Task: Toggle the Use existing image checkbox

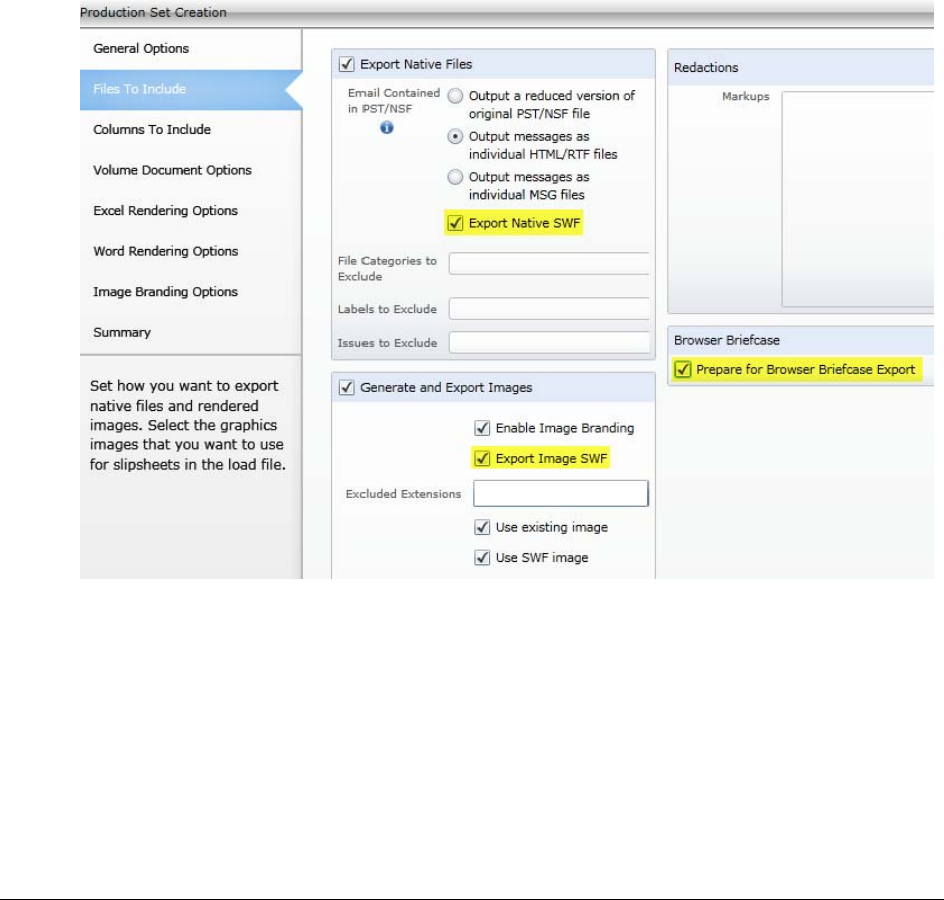Action: coord(482,527)
